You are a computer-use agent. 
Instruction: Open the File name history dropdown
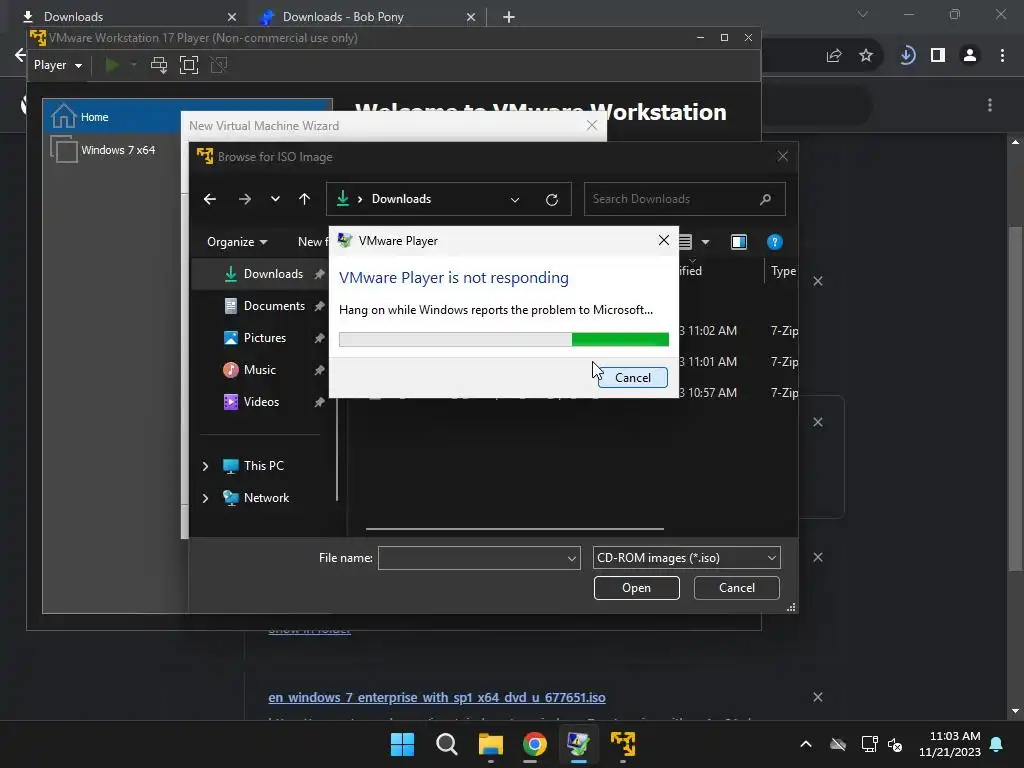tap(571, 558)
